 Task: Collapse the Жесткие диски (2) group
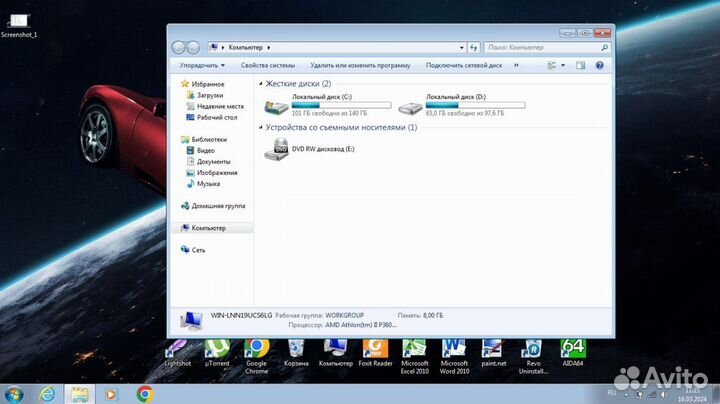click(x=261, y=84)
